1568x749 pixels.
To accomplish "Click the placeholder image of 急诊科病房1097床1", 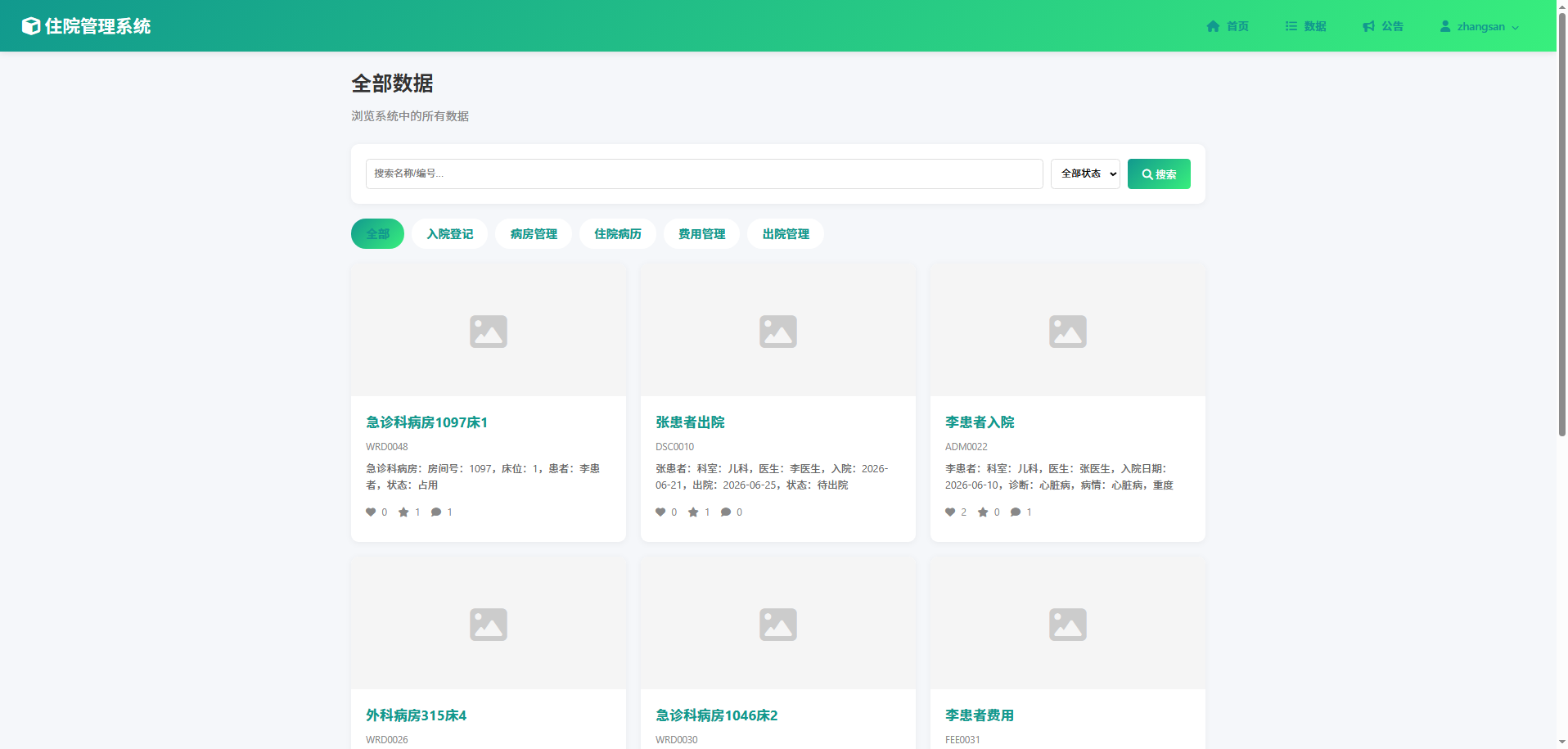I will click(489, 331).
